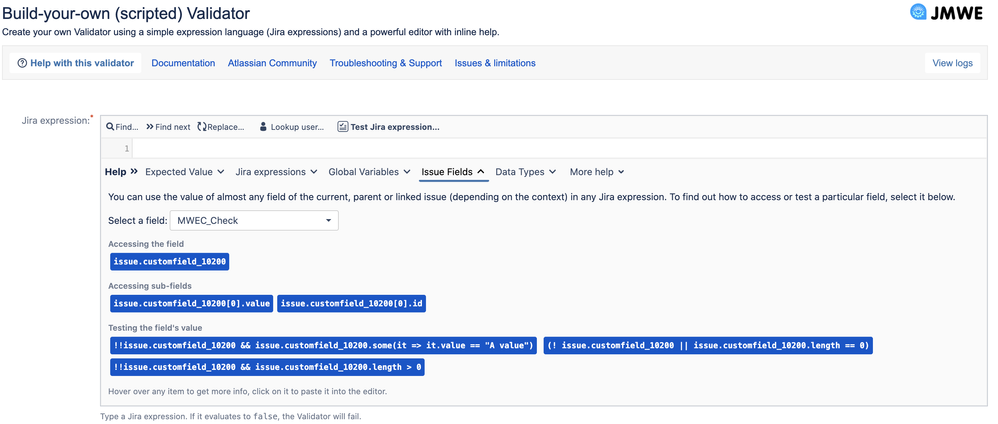This screenshot has height=424, width=998.
Task: Expand the Expected Value help tab
Action: coord(185,172)
